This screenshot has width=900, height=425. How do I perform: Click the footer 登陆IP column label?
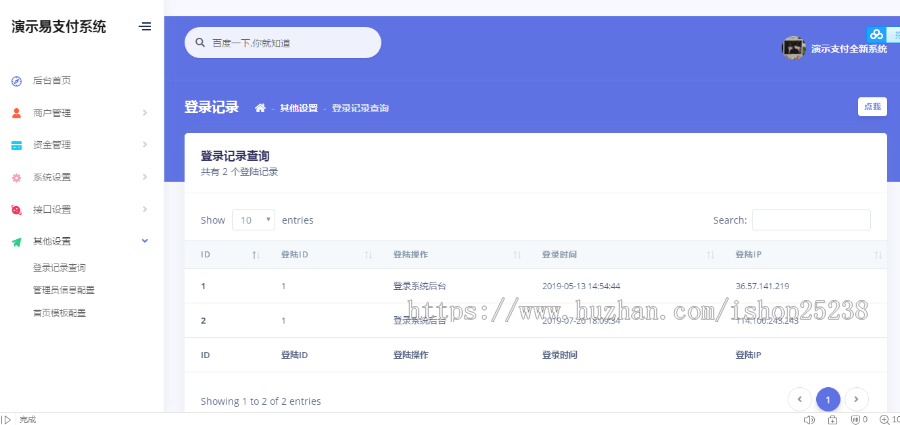pyautogui.click(x=748, y=356)
